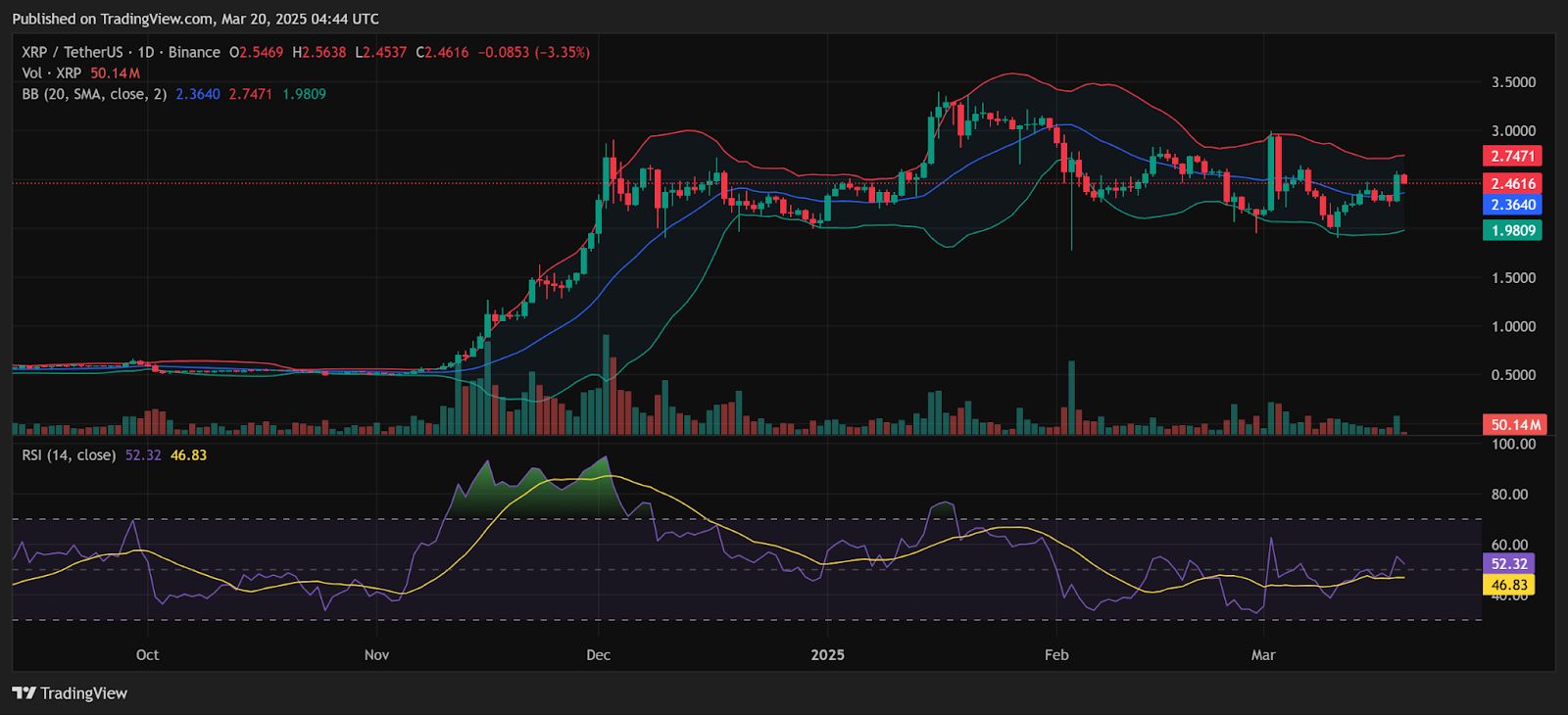The image size is (1568, 715).
Task: Click the Mar label on time axis
Action: [1263, 654]
